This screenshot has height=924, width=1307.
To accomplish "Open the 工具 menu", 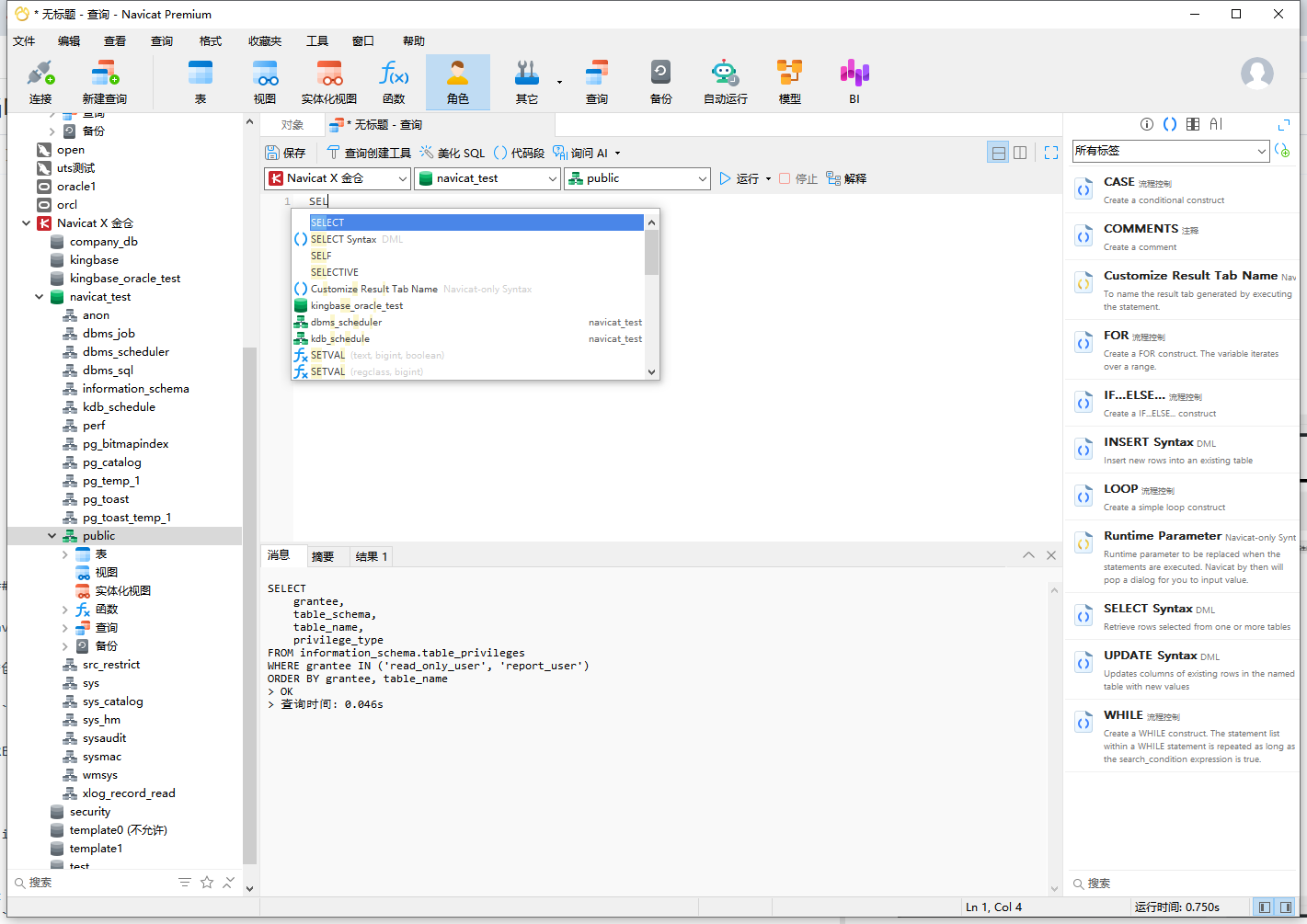I will [317, 41].
